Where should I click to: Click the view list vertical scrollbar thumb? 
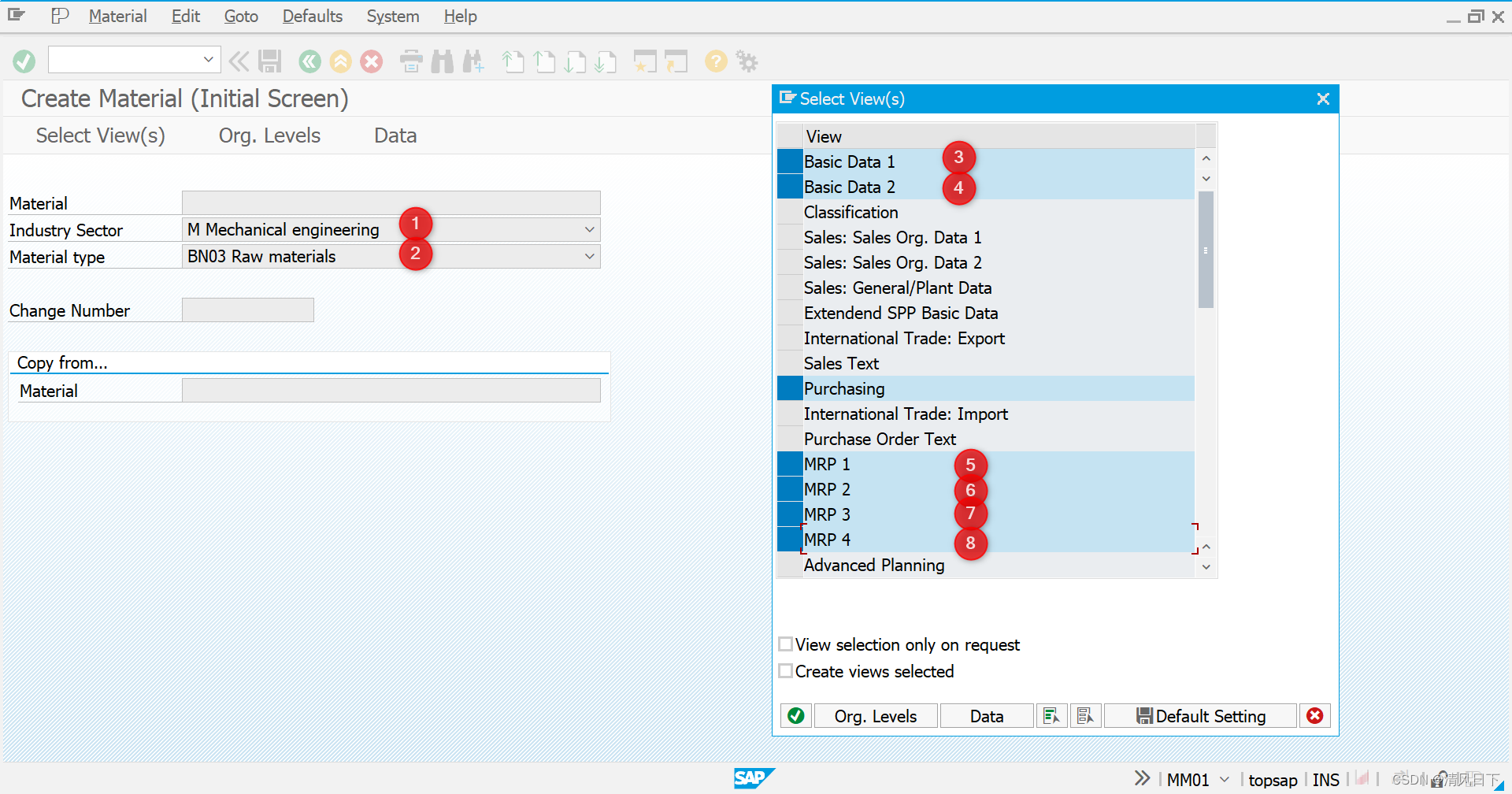coord(1206,250)
